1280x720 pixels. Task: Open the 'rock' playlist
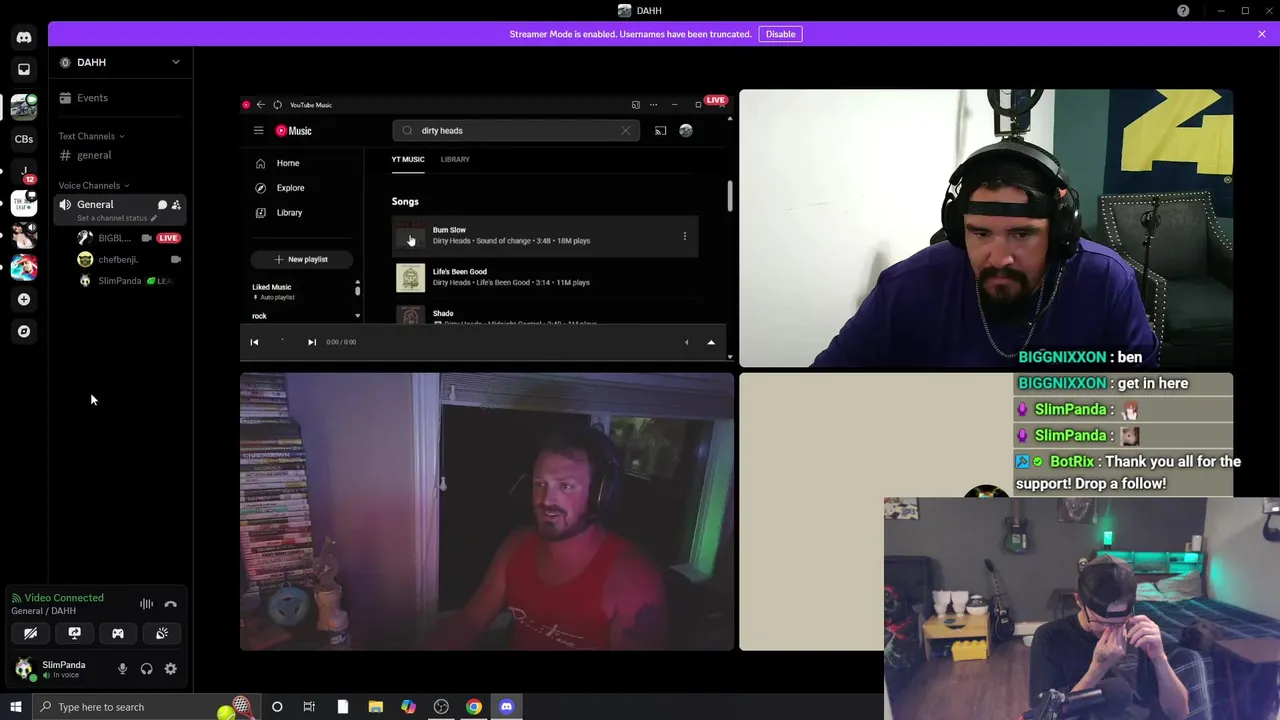click(x=260, y=316)
